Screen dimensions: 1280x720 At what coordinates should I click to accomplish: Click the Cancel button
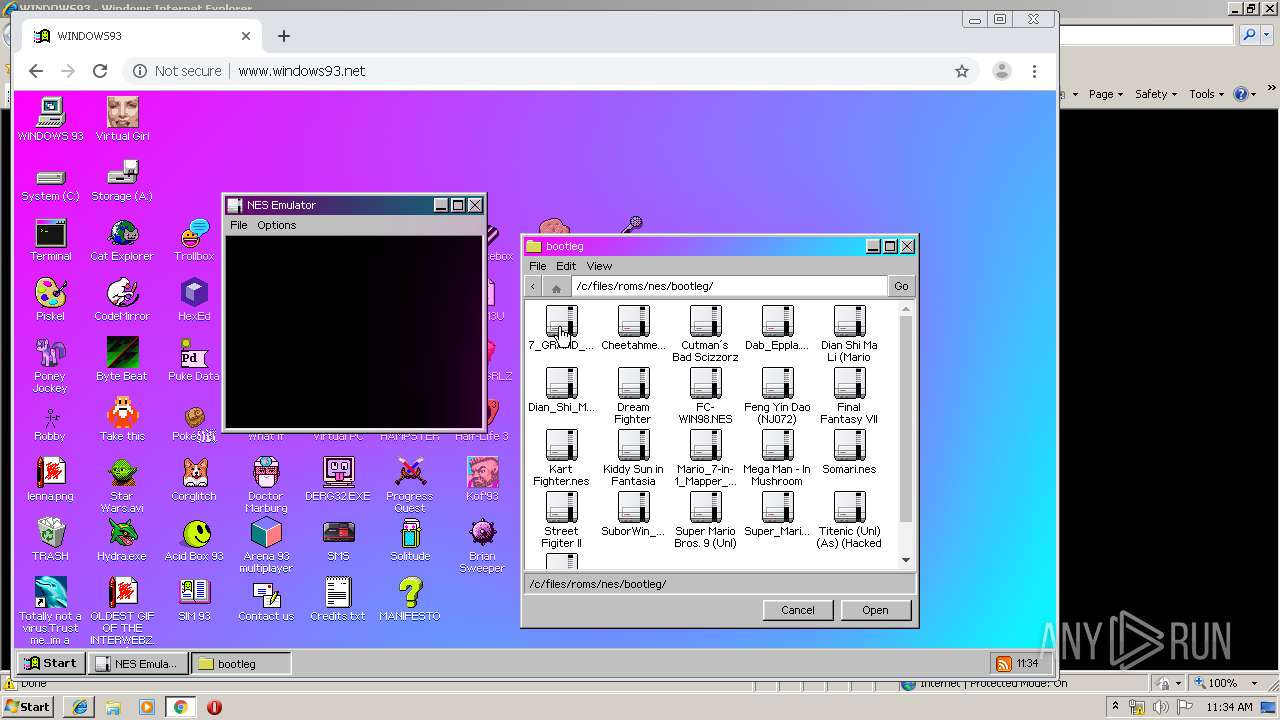(798, 610)
